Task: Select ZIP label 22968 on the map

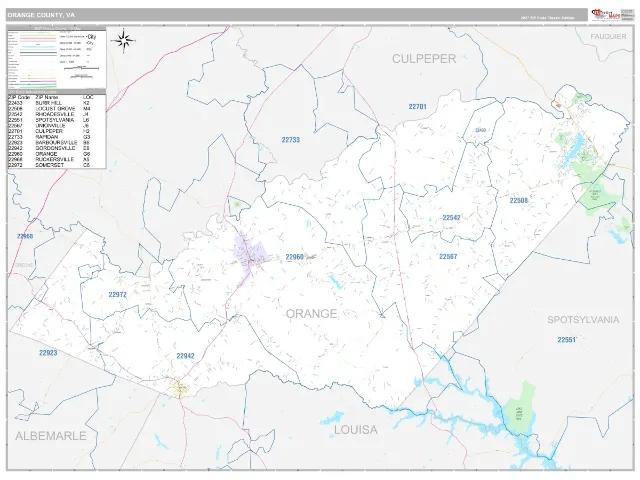Action: [25, 236]
